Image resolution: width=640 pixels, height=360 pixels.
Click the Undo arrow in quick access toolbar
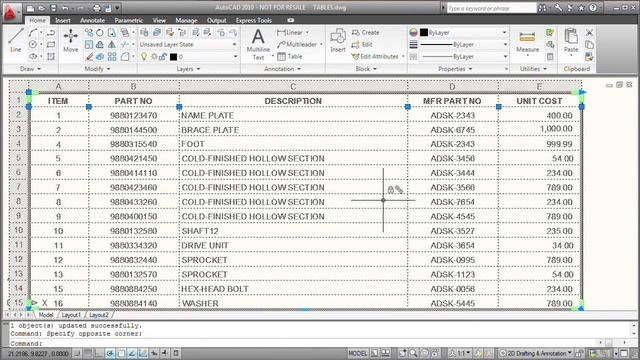point(65,8)
